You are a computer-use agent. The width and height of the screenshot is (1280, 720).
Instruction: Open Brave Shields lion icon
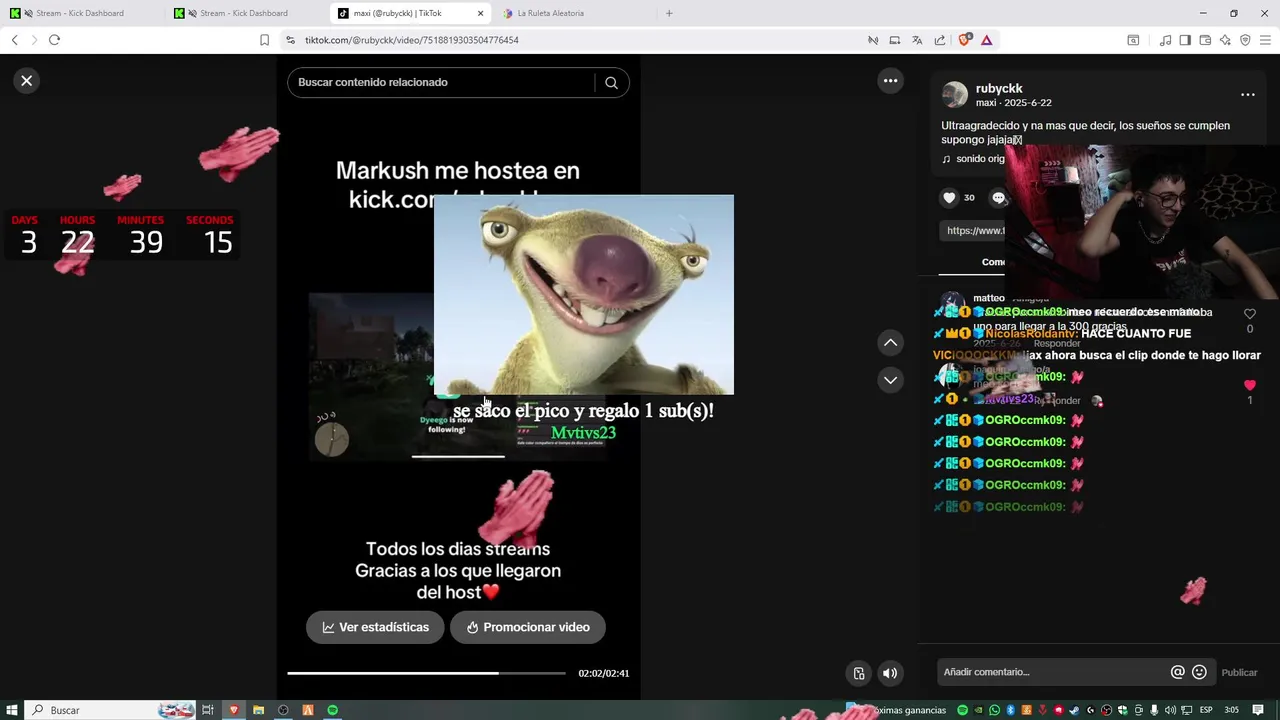pyautogui.click(x=964, y=40)
